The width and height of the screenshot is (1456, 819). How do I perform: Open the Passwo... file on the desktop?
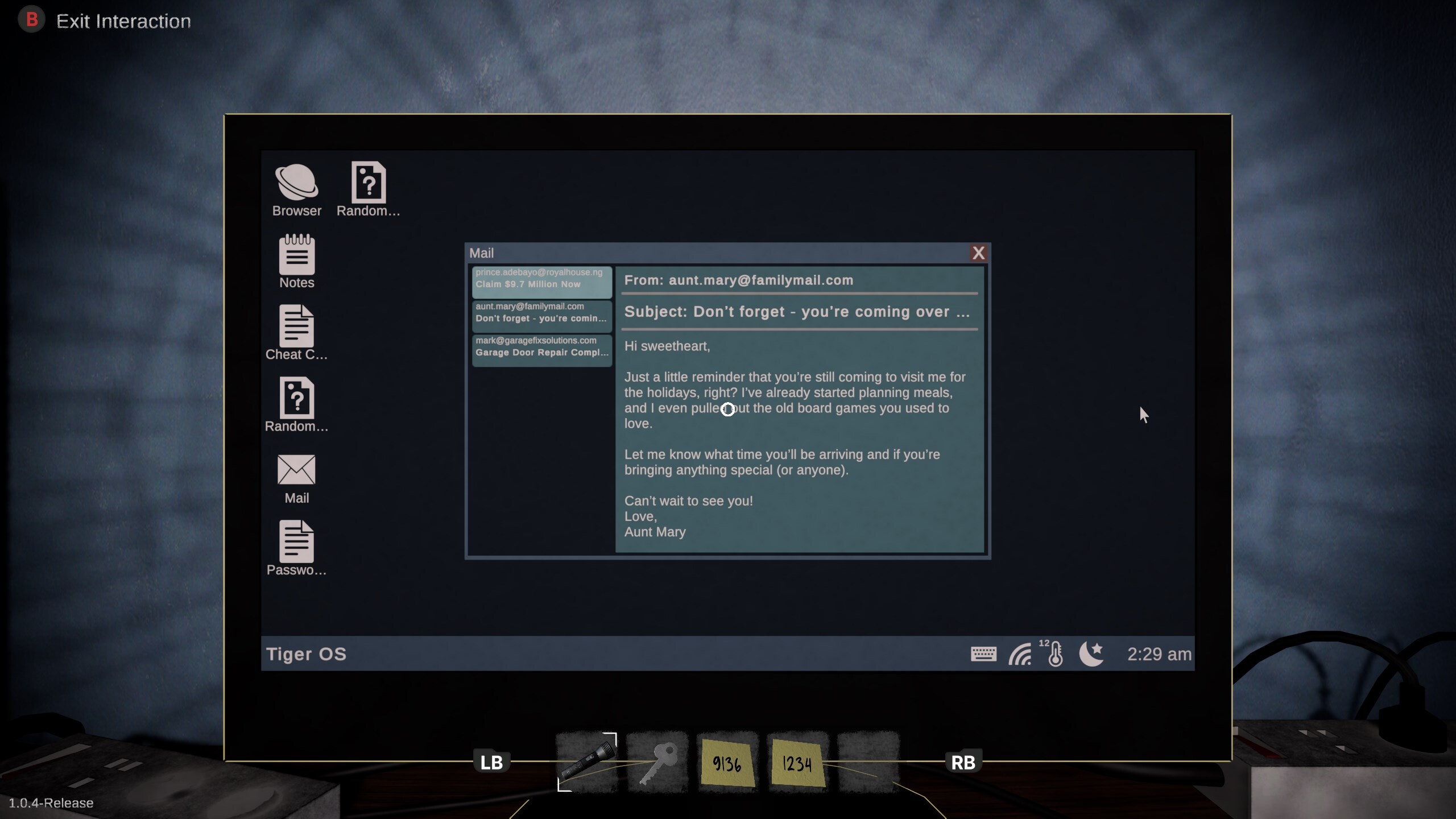[x=296, y=545]
